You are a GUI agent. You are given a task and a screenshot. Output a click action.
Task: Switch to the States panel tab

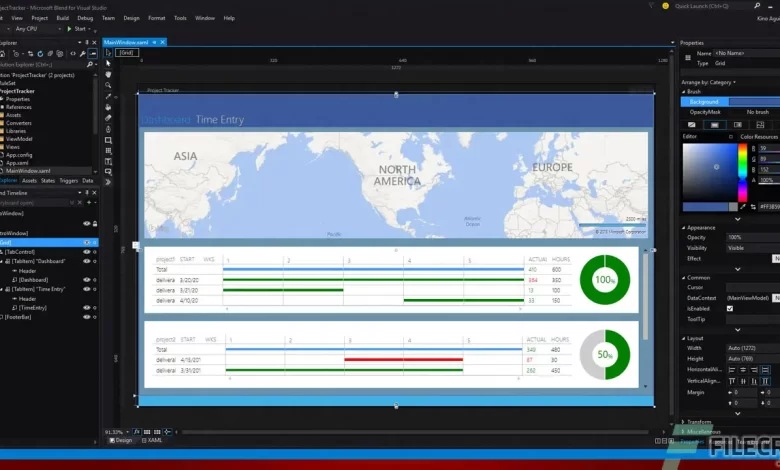coord(48,181)
